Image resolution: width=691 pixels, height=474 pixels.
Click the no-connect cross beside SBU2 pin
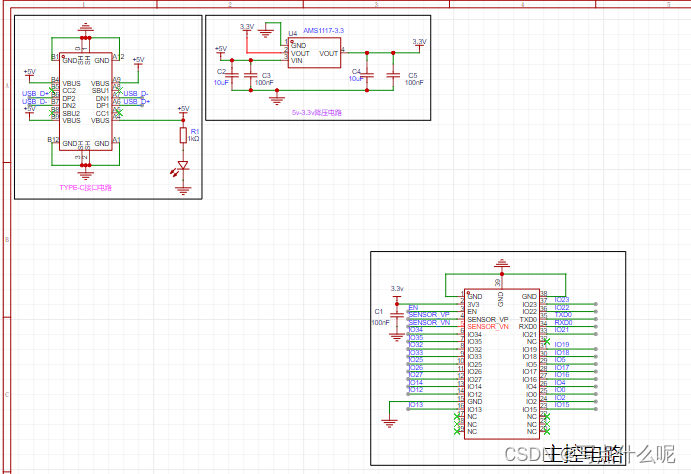point(52,113)
